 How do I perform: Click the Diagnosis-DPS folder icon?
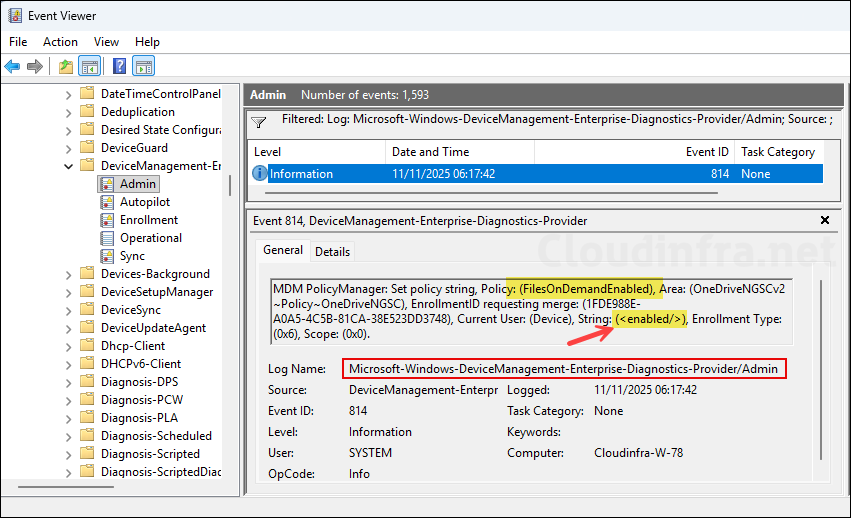tap(87, 381)
